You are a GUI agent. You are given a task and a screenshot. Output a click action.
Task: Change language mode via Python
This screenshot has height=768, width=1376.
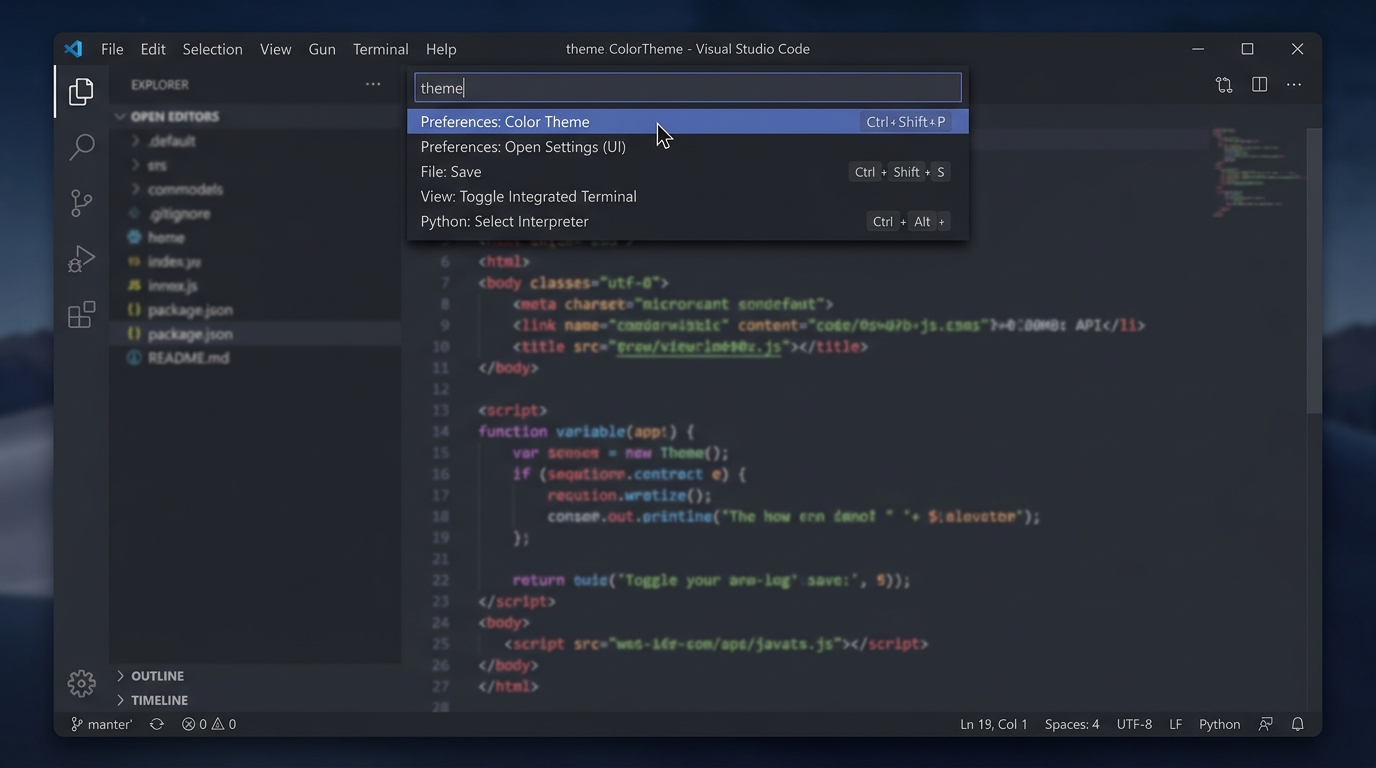[x=1219, y=724]
